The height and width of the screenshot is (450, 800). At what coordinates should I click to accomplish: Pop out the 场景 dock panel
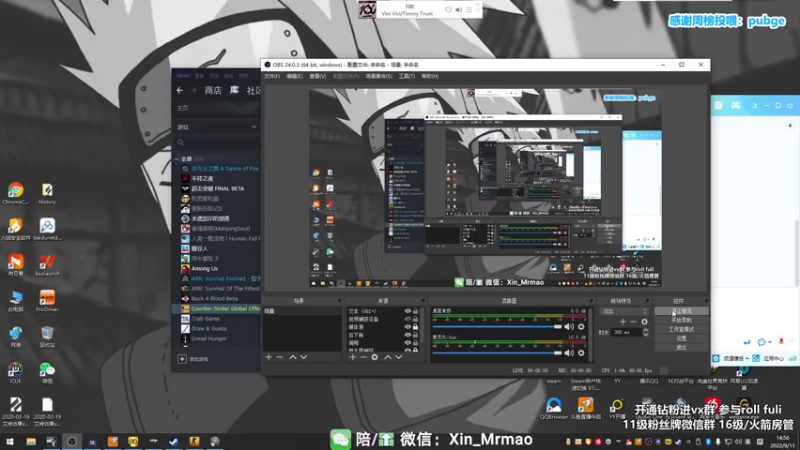(339, 301)
